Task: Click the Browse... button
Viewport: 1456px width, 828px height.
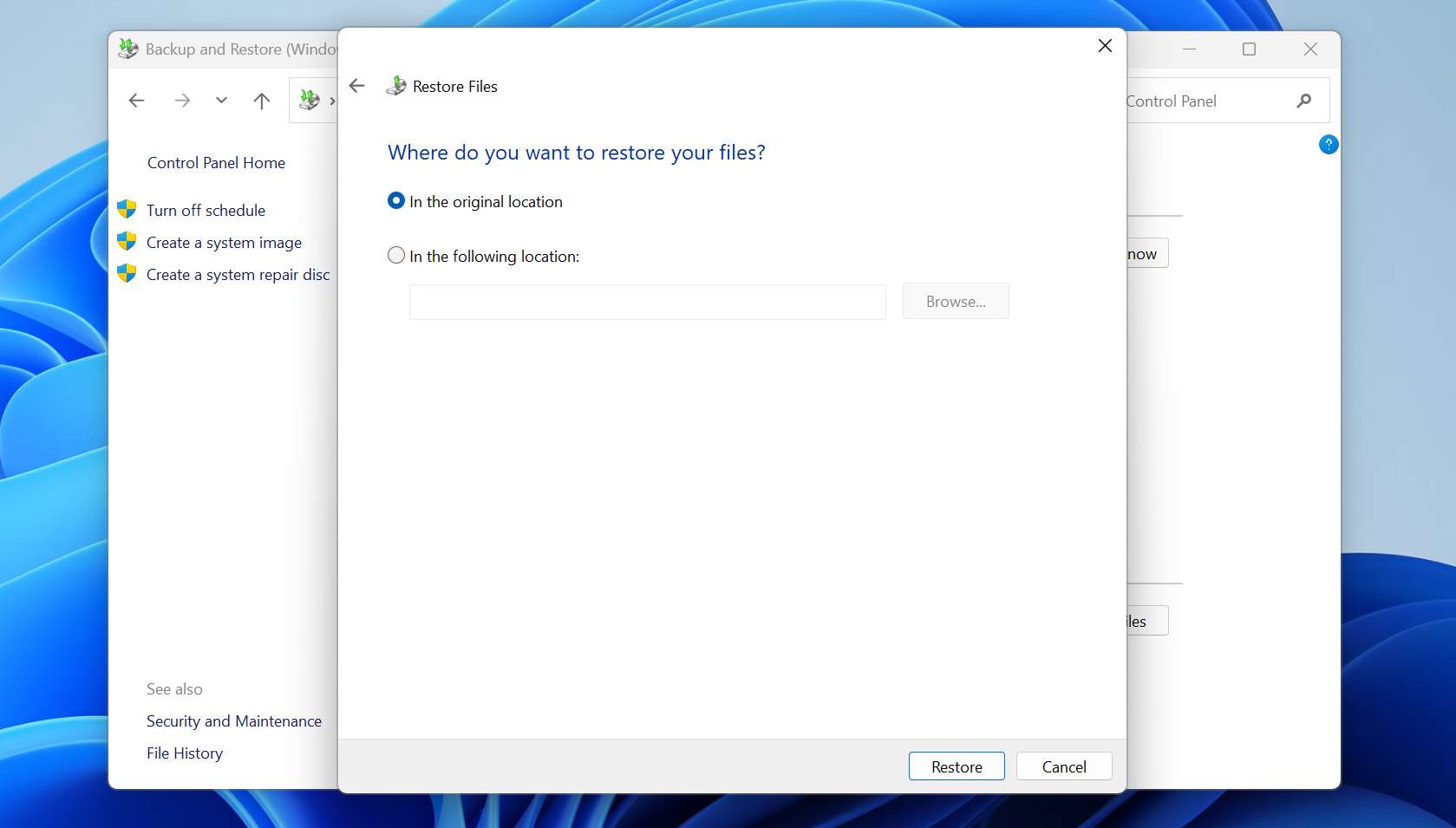Action: pyautogui.click(x=956, y=302)
